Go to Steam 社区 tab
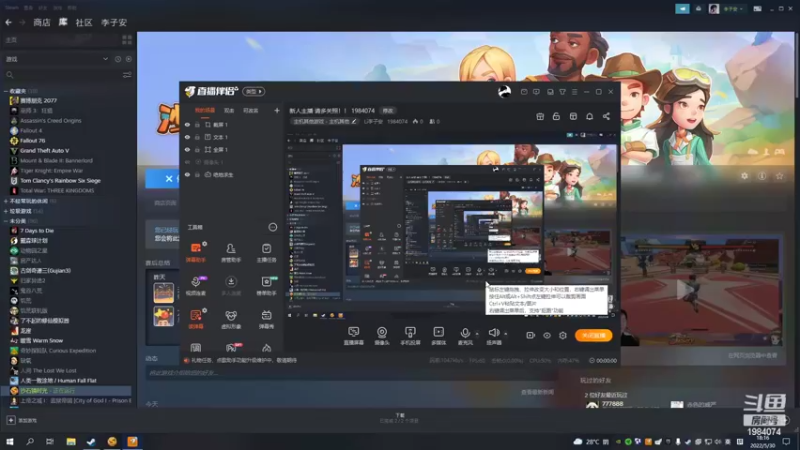 pyautogui.click(x=84, y=22)
